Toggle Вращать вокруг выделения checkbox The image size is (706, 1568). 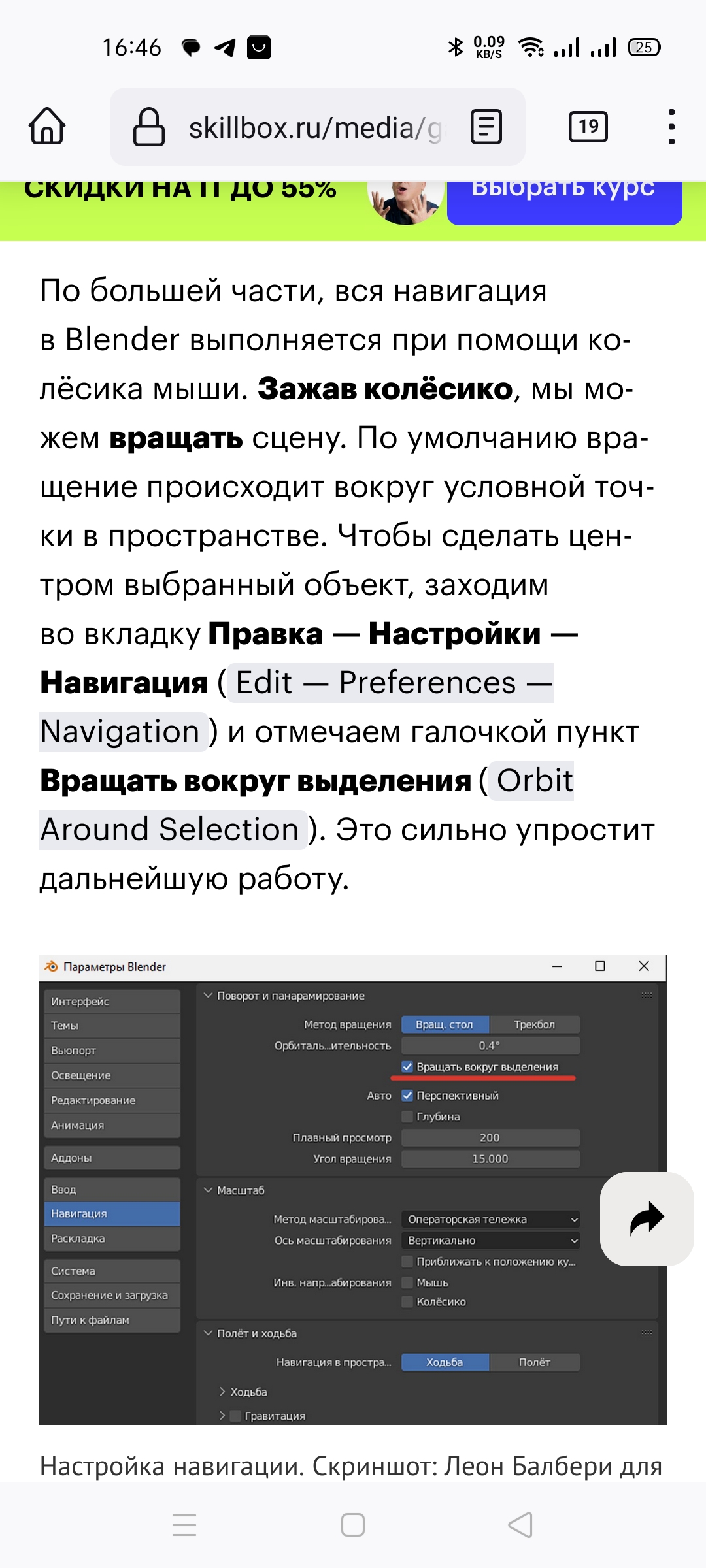tap(407, 1067)
